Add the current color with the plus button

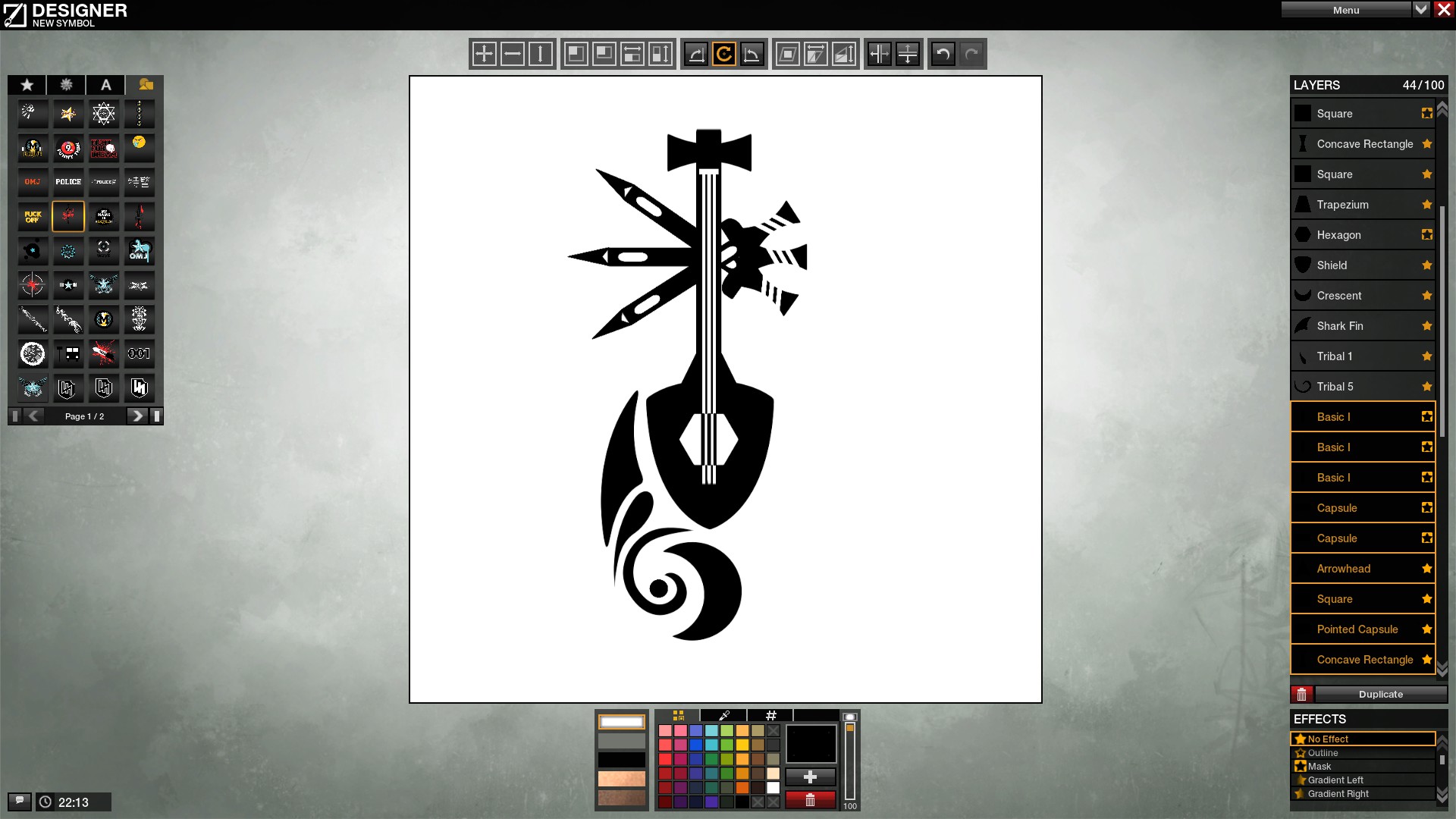click(810, 777)
